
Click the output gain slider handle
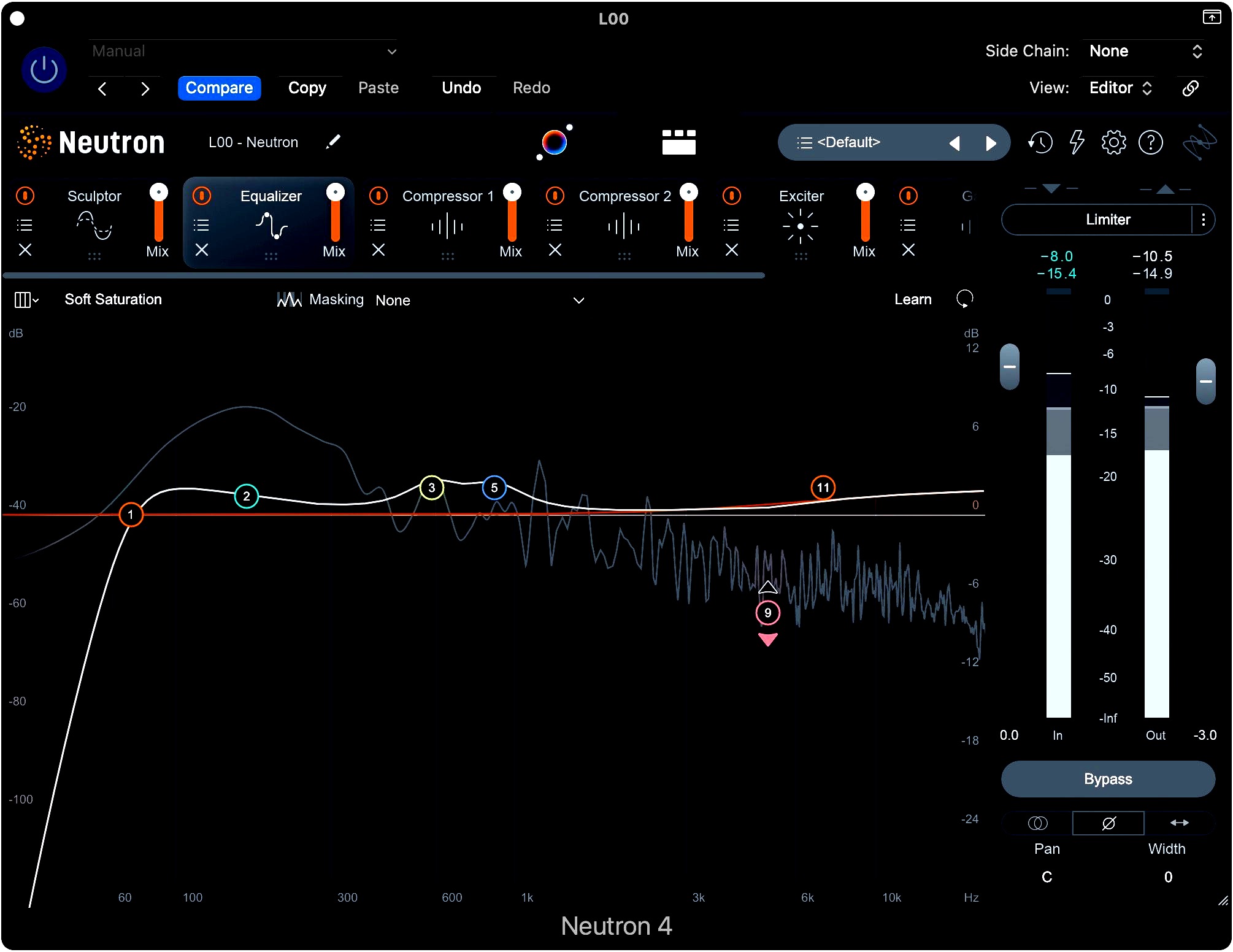[x=1206, y=382]
